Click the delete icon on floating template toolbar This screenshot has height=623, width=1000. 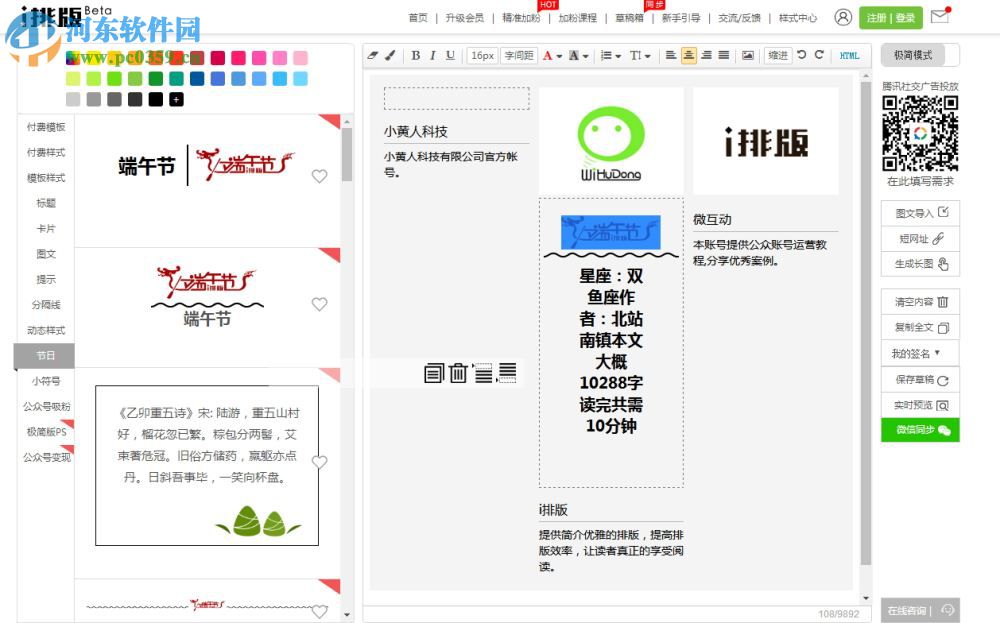pyautogui.click(x=459, y=372)
